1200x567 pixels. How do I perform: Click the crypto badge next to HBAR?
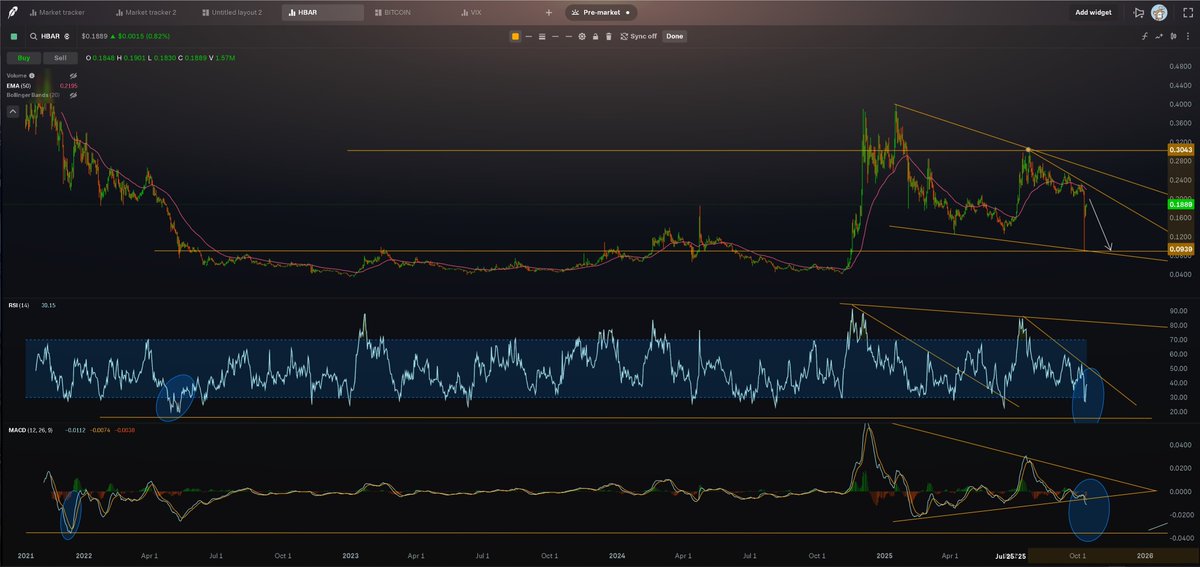pos(66,36)
